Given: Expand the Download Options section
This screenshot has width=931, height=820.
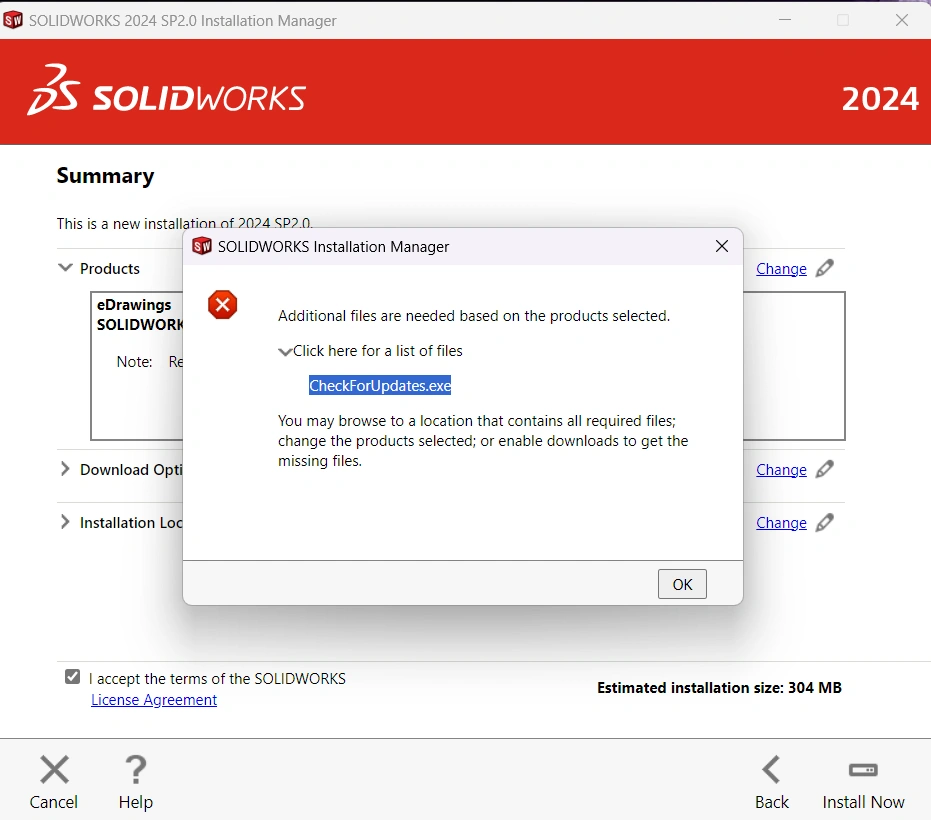Looking at the screenshot, I should click(x=65, y=469).
